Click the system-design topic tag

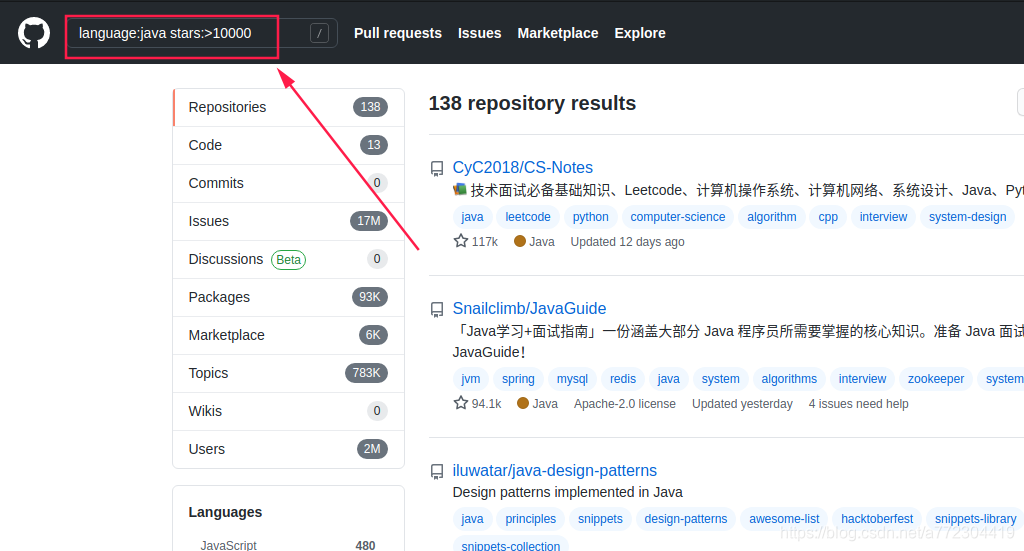tap(967, 217)
